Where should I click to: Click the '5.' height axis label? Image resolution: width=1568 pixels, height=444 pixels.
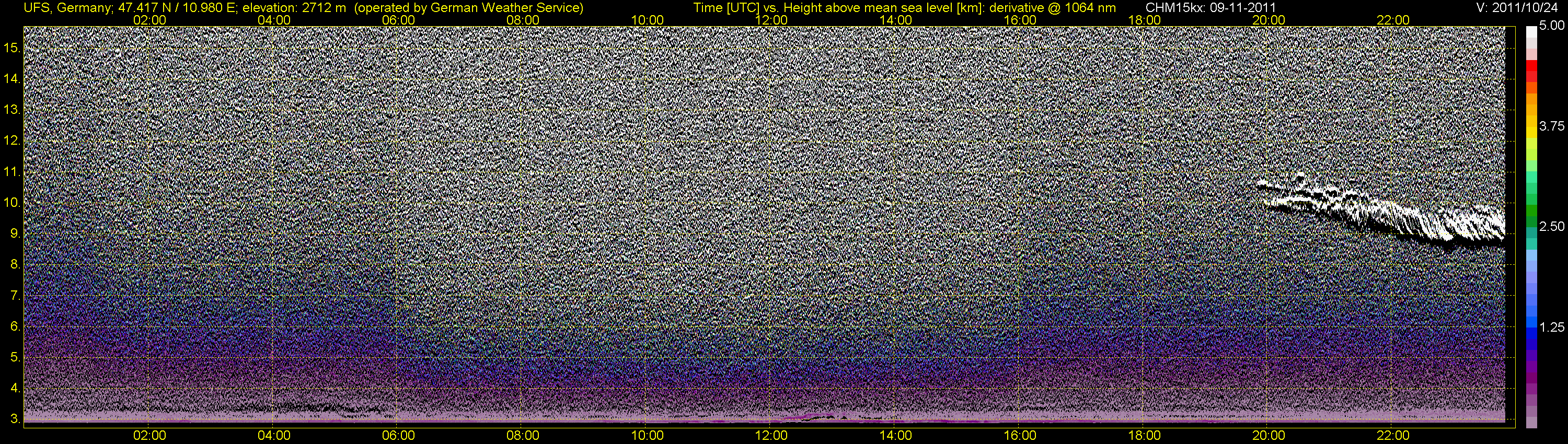(x=15, y=358)
